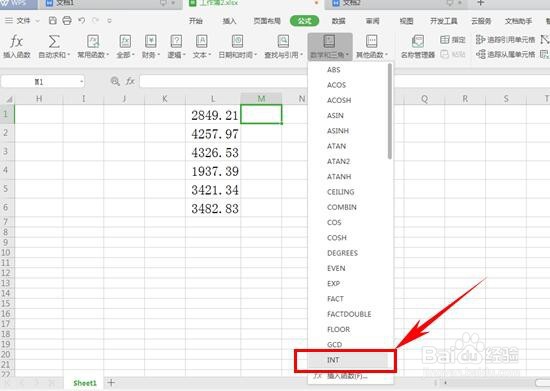550x391 pixels.
Task: Click the Undo arrow icon
Action: tap(81, 21)
